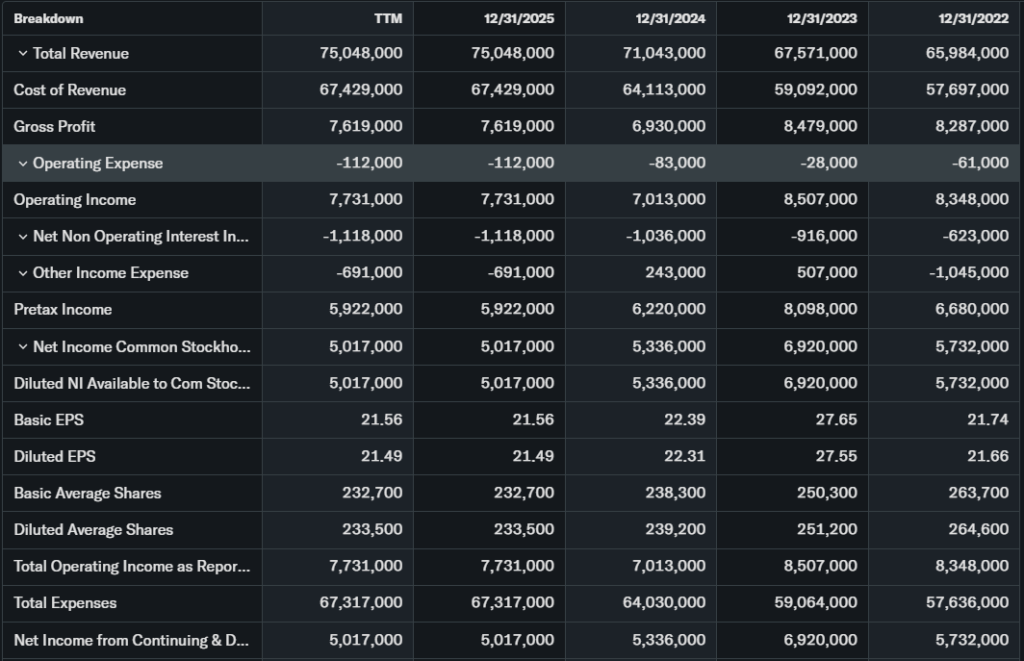This screenshot has height=661, width=1024.
Task: Expand Net Income Common Stockholders chevron
Action: pos(22,347)
